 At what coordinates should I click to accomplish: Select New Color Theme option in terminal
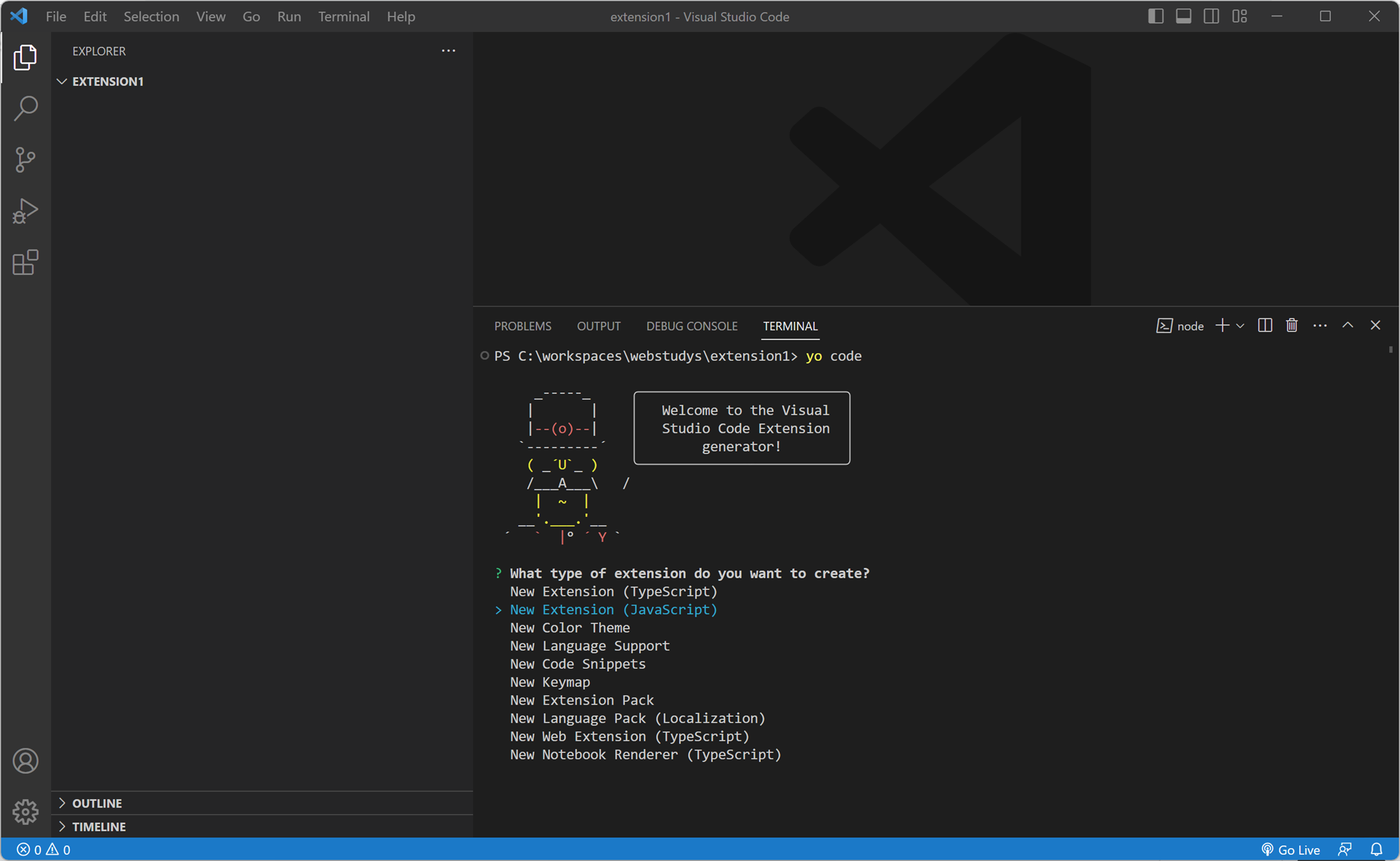click(x=569, y=628)
